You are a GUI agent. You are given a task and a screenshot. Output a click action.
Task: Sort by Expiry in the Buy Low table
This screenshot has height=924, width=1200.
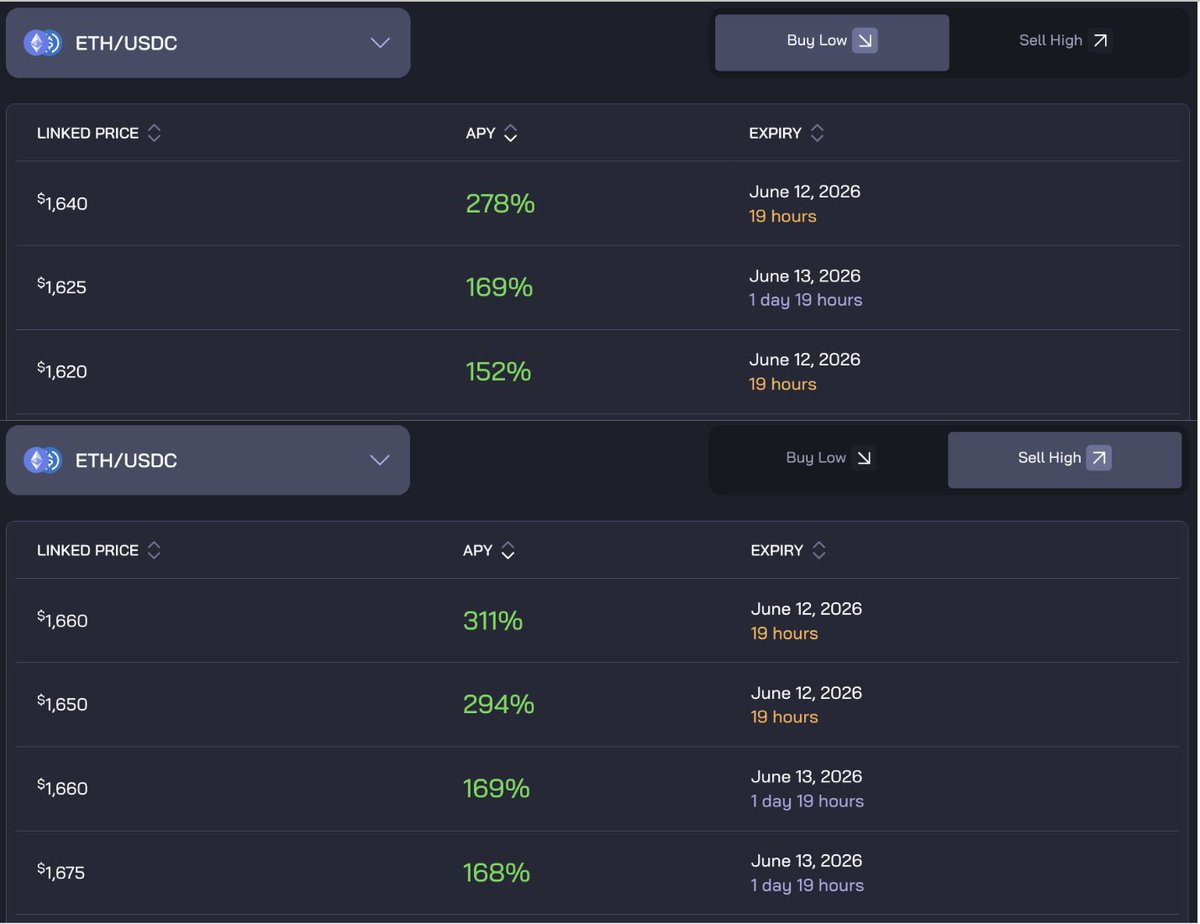[x=817, y=133]
